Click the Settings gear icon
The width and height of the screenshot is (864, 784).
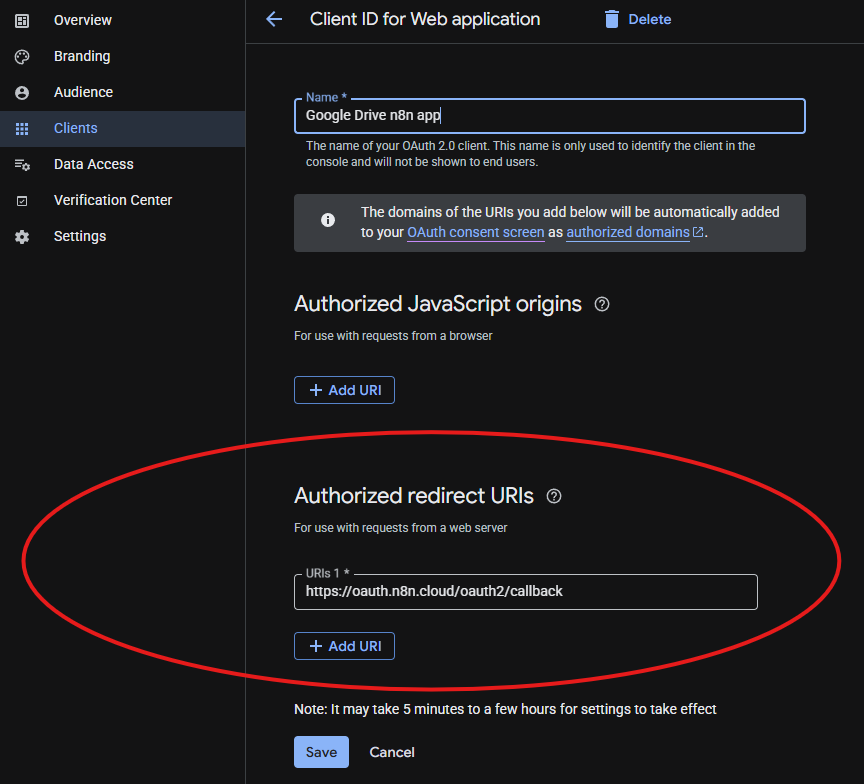(x=22, y=237)
